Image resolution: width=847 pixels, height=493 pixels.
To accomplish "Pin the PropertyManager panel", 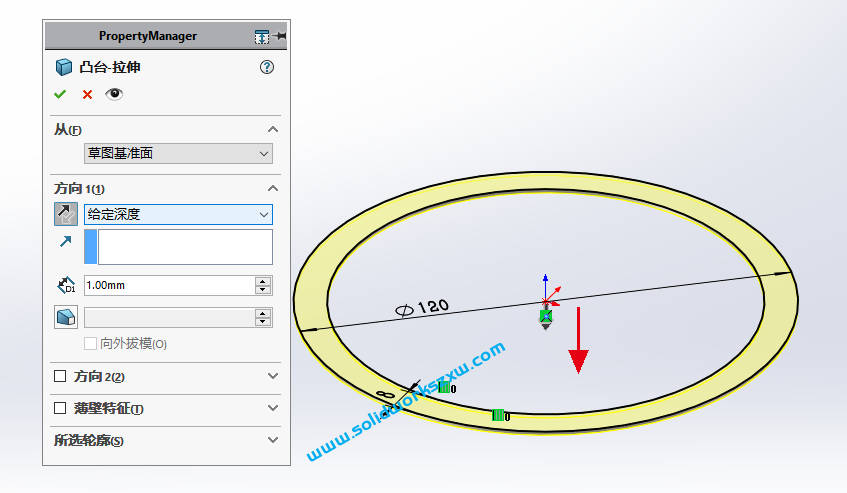I will coord(280,36).
